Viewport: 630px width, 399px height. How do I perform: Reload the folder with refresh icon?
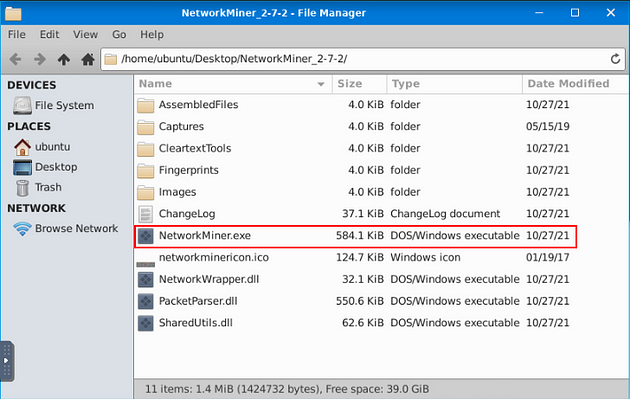pos(615,59)
